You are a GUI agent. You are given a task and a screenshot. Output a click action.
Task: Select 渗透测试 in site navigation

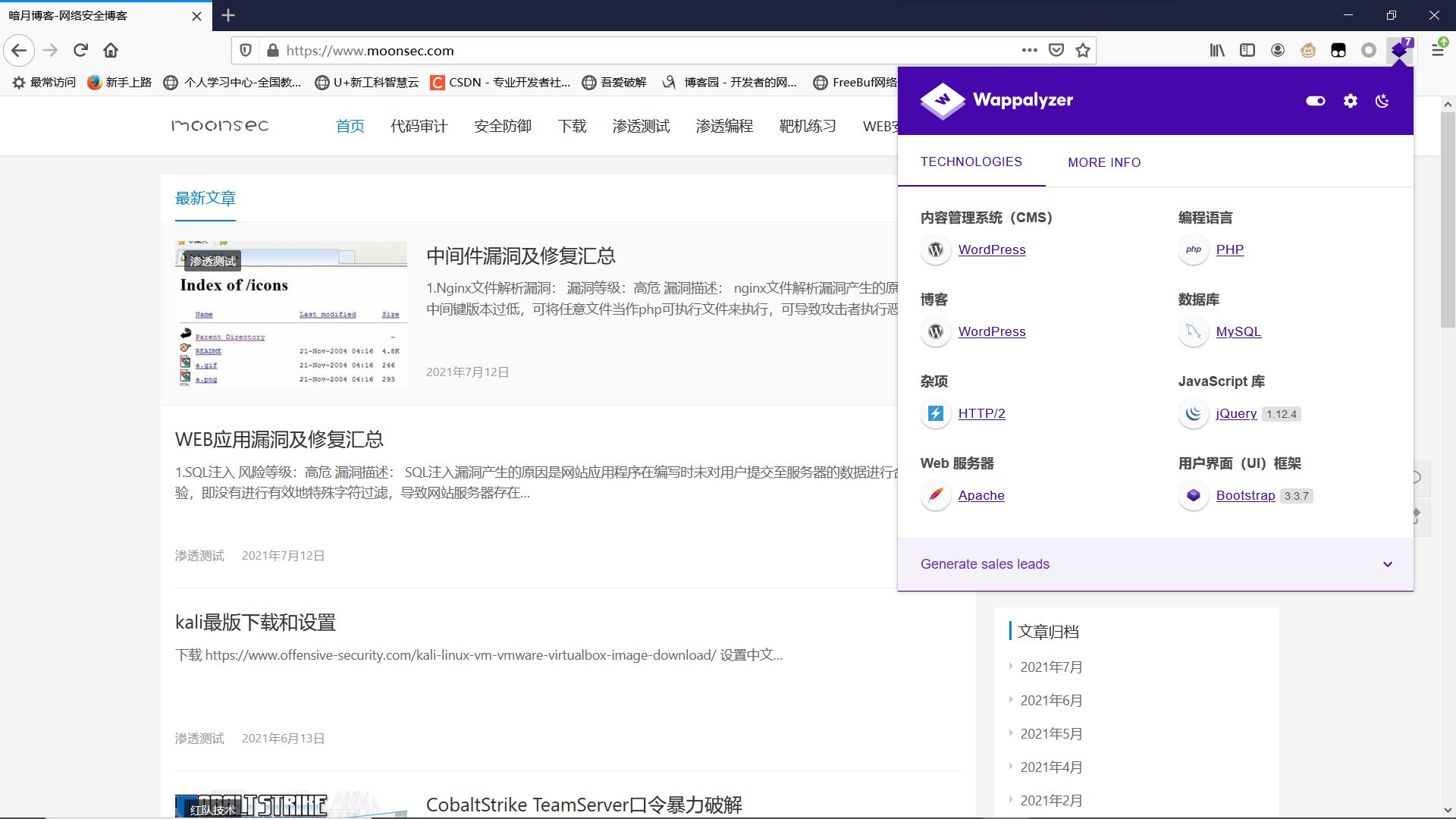[642, 126]
